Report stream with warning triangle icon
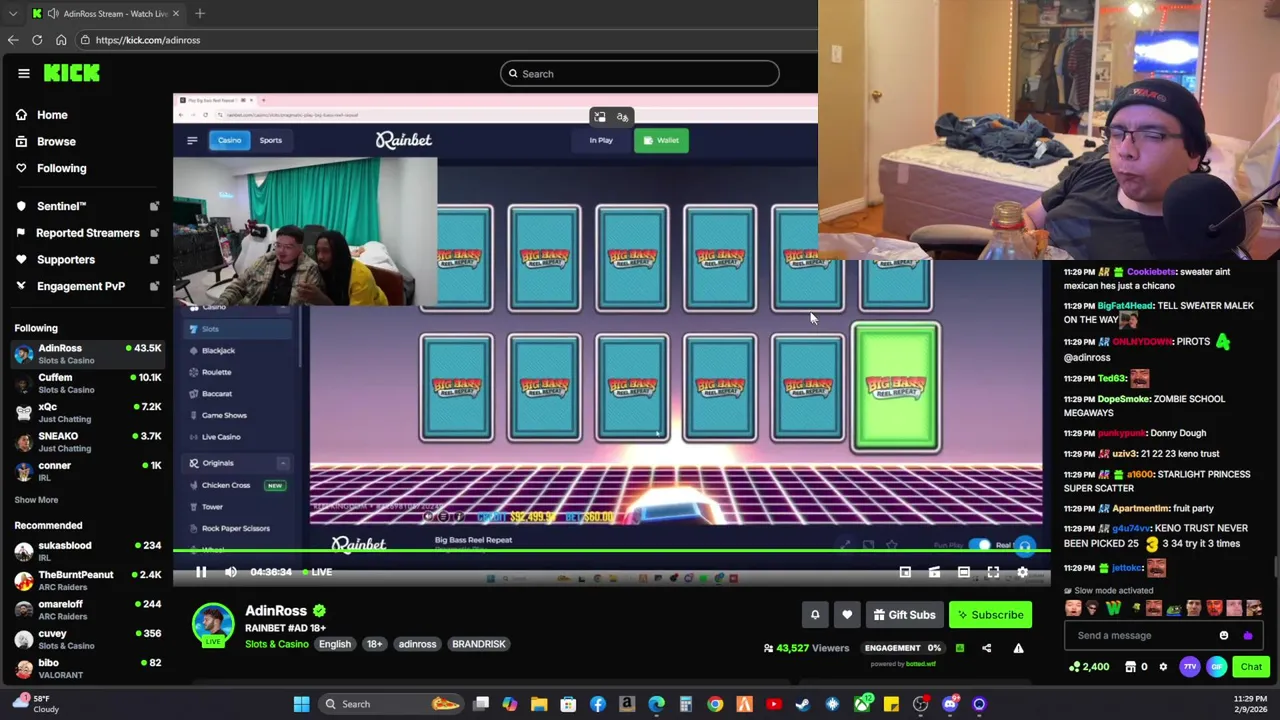This screenshot has height=720, width=1280. 1018,648
